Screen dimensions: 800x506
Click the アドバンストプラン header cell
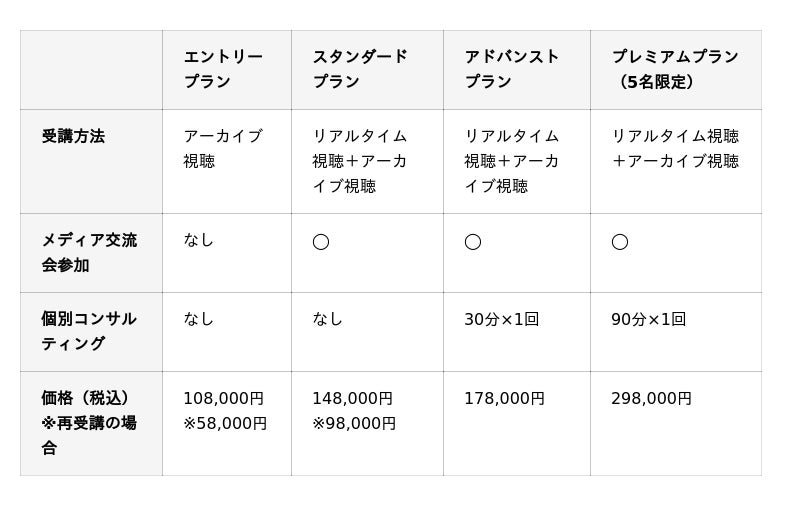click(x=512, y=69)
